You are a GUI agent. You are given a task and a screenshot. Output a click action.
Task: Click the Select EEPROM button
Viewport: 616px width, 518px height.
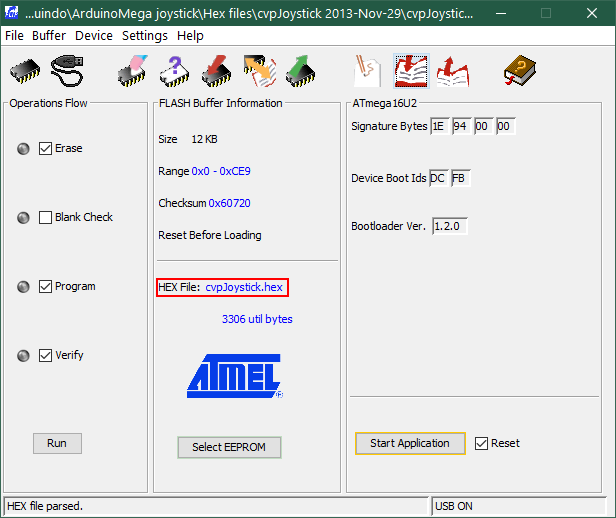pyautogui.click(x=229, y=447)
